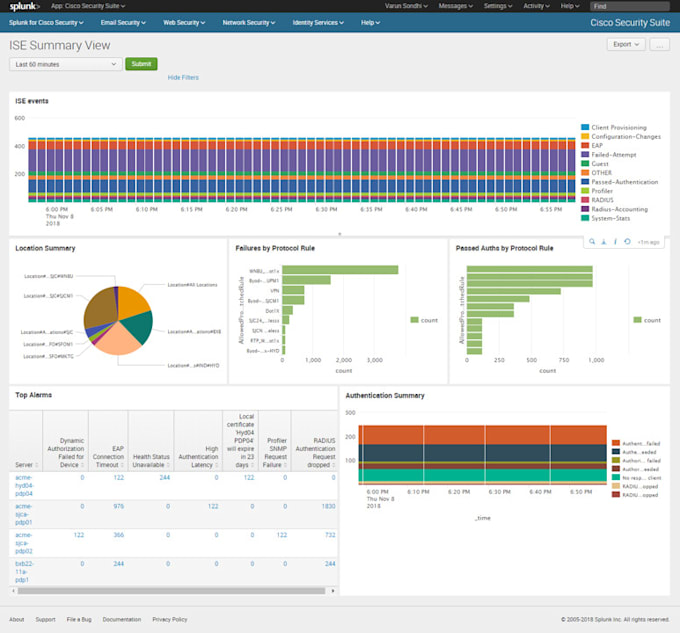This screenshot has width=680, height=633.
Task: Click Passed-Authentication legend swatch
Action: [585, 182]
